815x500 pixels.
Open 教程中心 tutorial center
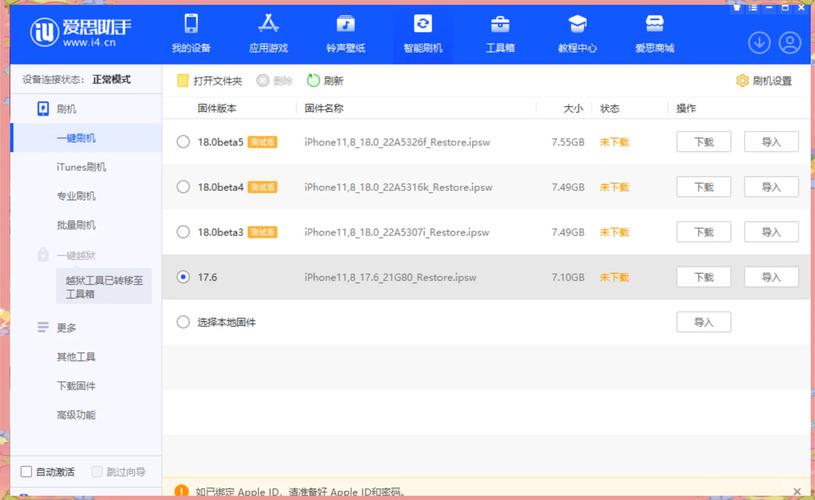577,34
